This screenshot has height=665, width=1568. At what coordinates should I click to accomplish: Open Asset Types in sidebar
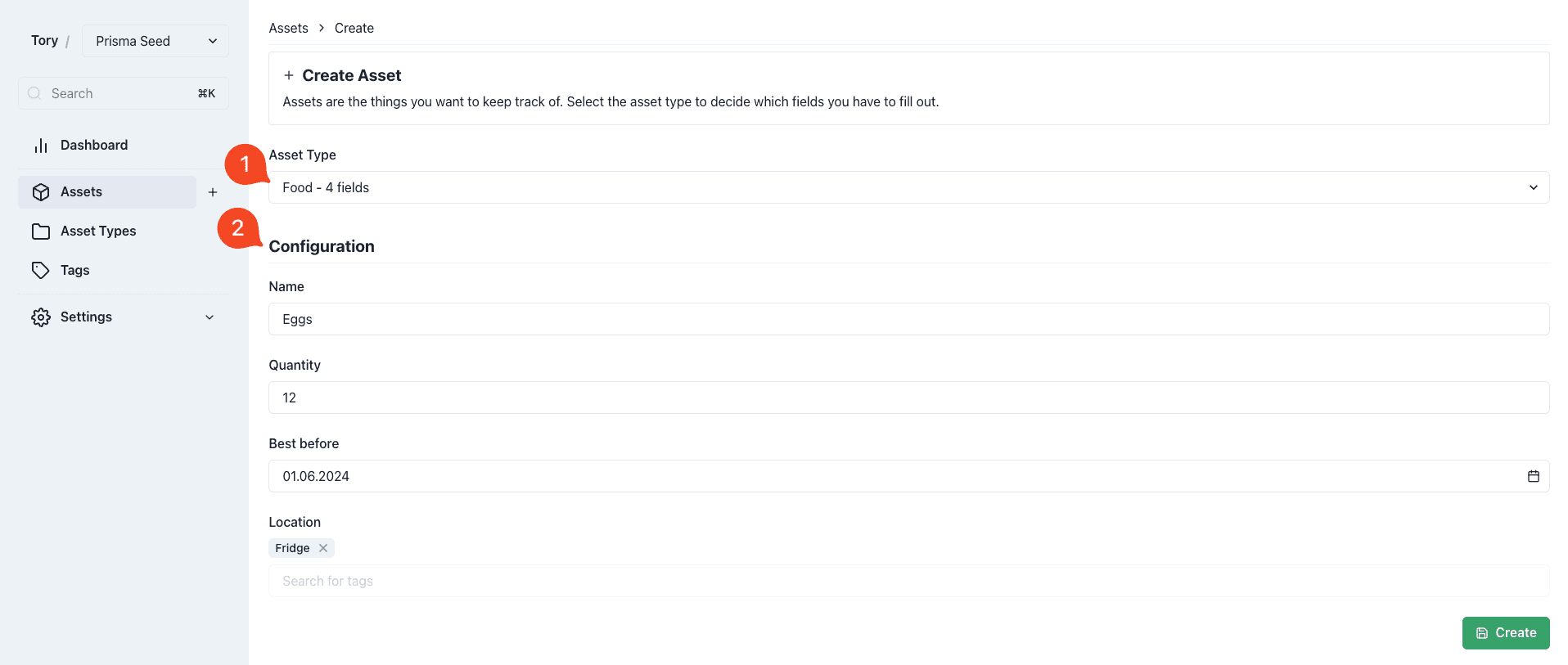click(x=123, y=231)
